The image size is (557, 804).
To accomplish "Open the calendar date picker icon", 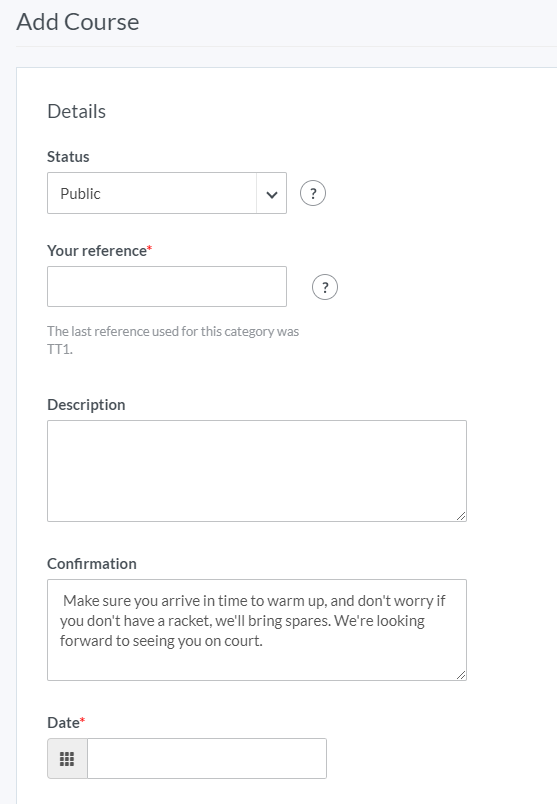I will (67, 758).
